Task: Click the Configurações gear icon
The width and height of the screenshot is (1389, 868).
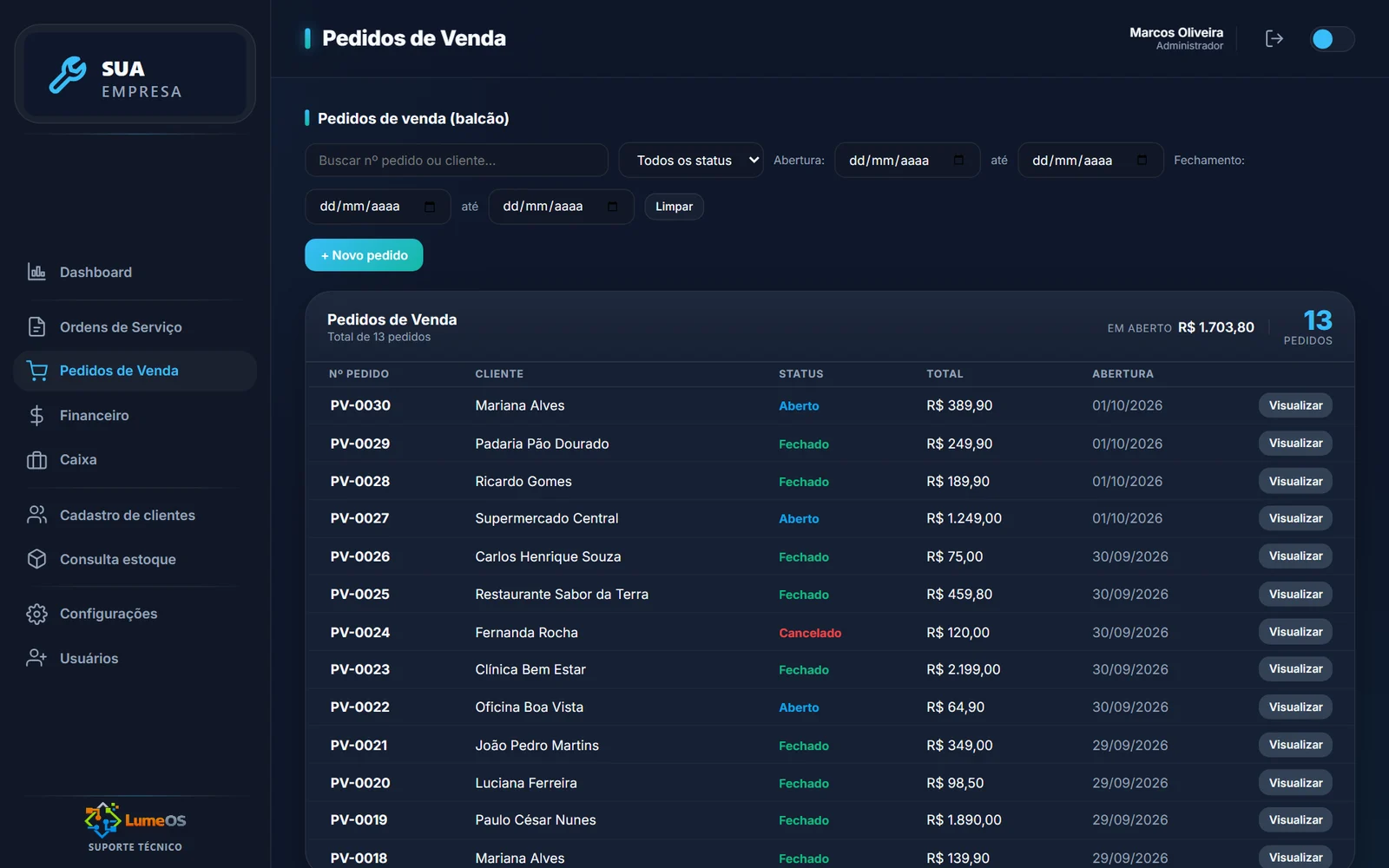Action: point(36,614)
